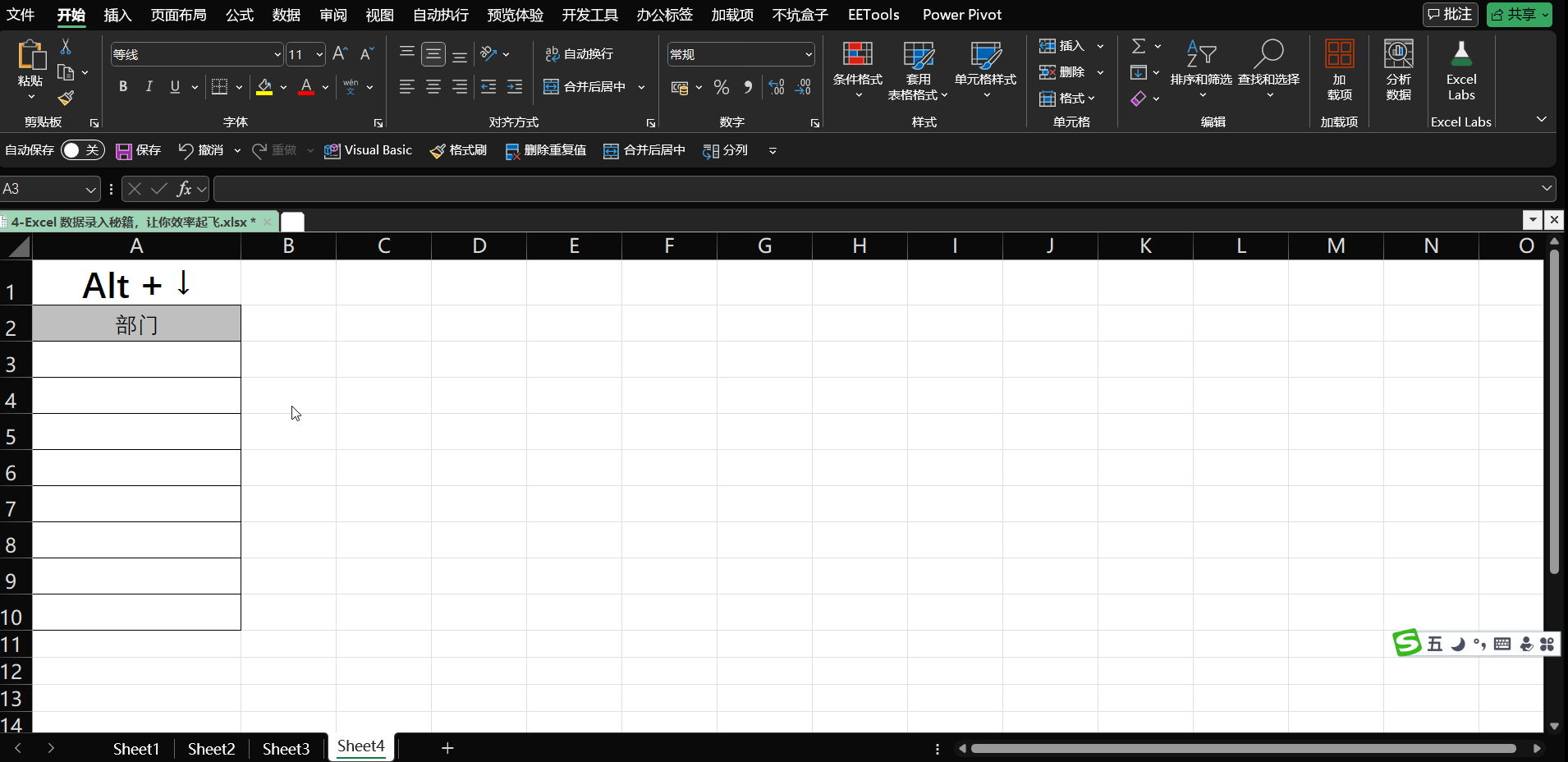Add a new sheet with plus button
Screen dimensions: 1568x762
pos(447,748)
